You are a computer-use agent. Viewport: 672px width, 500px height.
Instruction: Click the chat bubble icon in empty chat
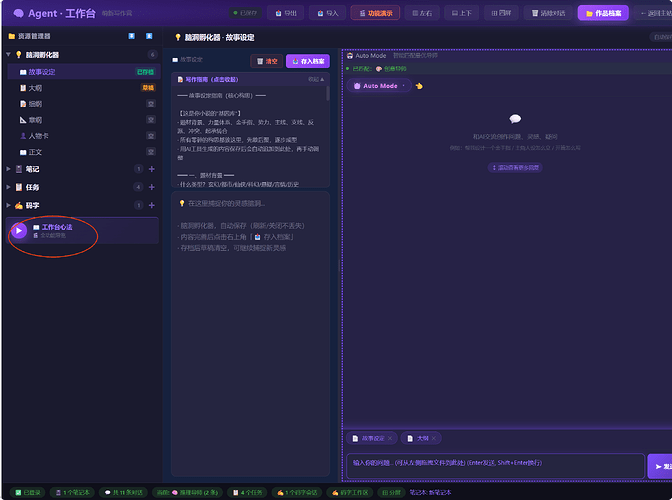click(x=515, y=119)
